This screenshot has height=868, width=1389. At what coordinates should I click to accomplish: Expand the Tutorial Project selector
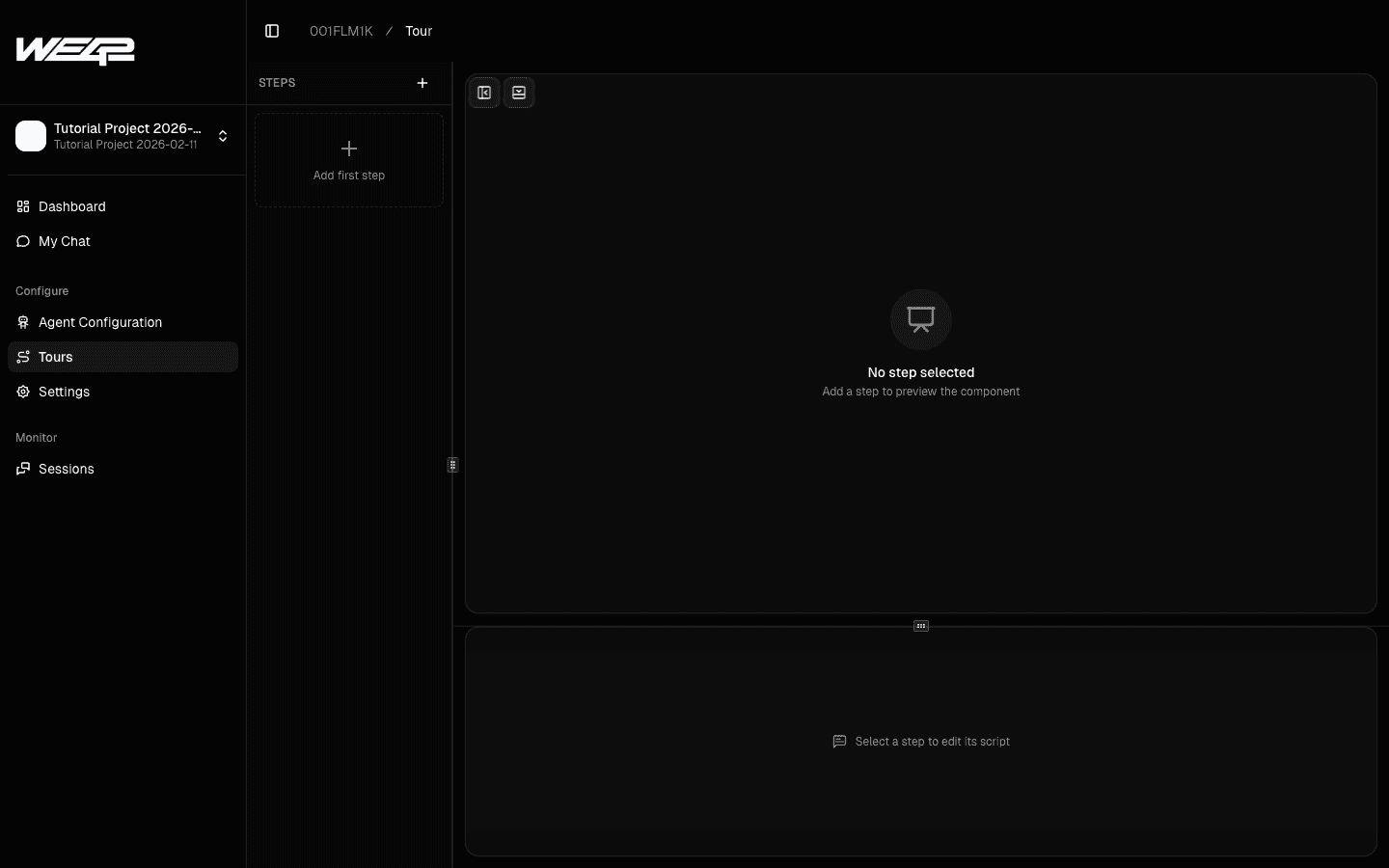(125, 137)
